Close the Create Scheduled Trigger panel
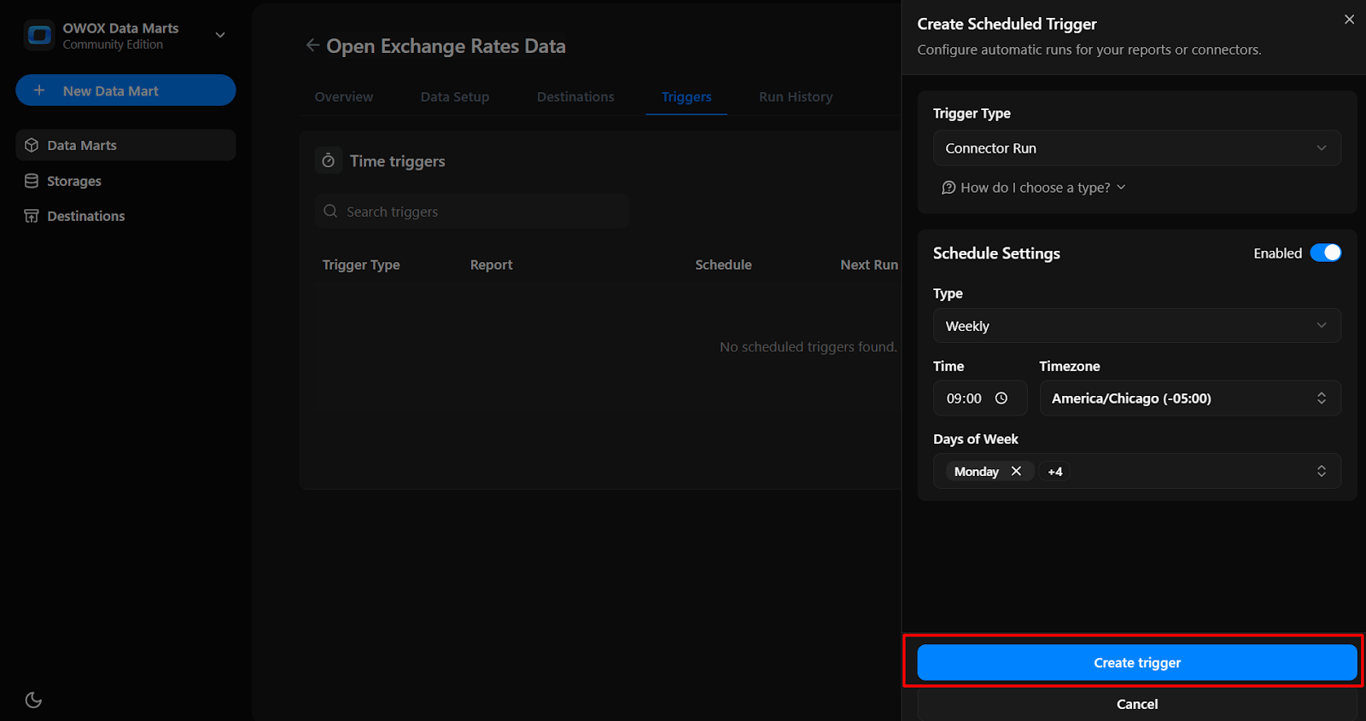Screen dimensions: 1366x721 point(1349,20)
